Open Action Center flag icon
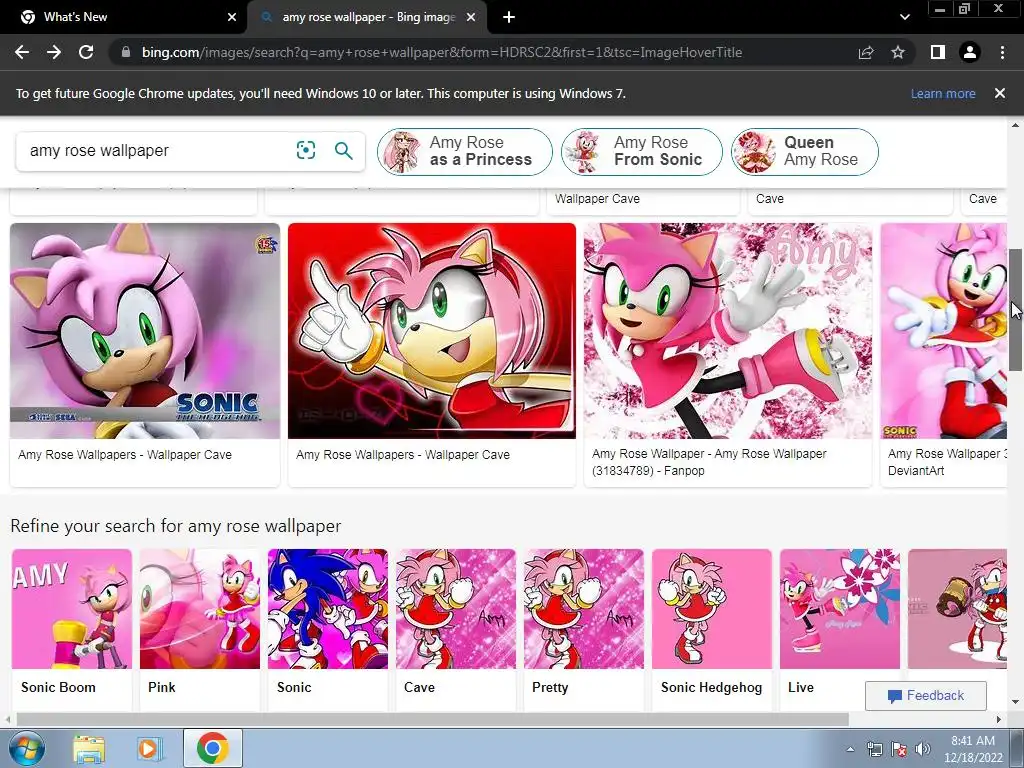 point(899,749)
